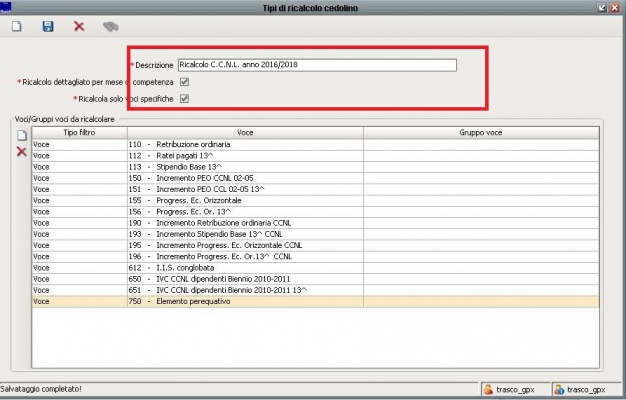Click the application icon in title bar
The image size is (626, 400).
coord(6,7)
